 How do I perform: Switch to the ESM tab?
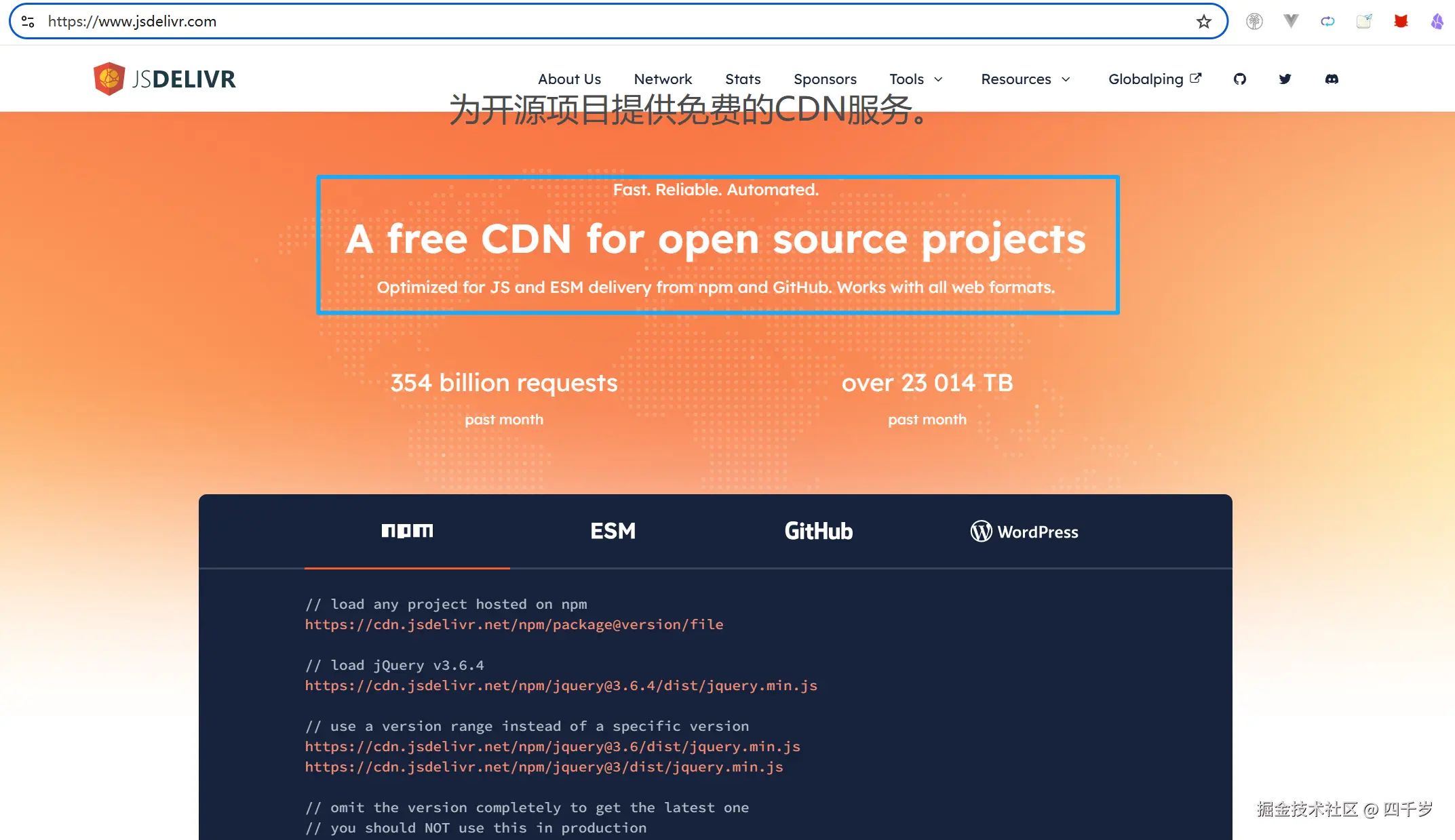coord(613,531)
